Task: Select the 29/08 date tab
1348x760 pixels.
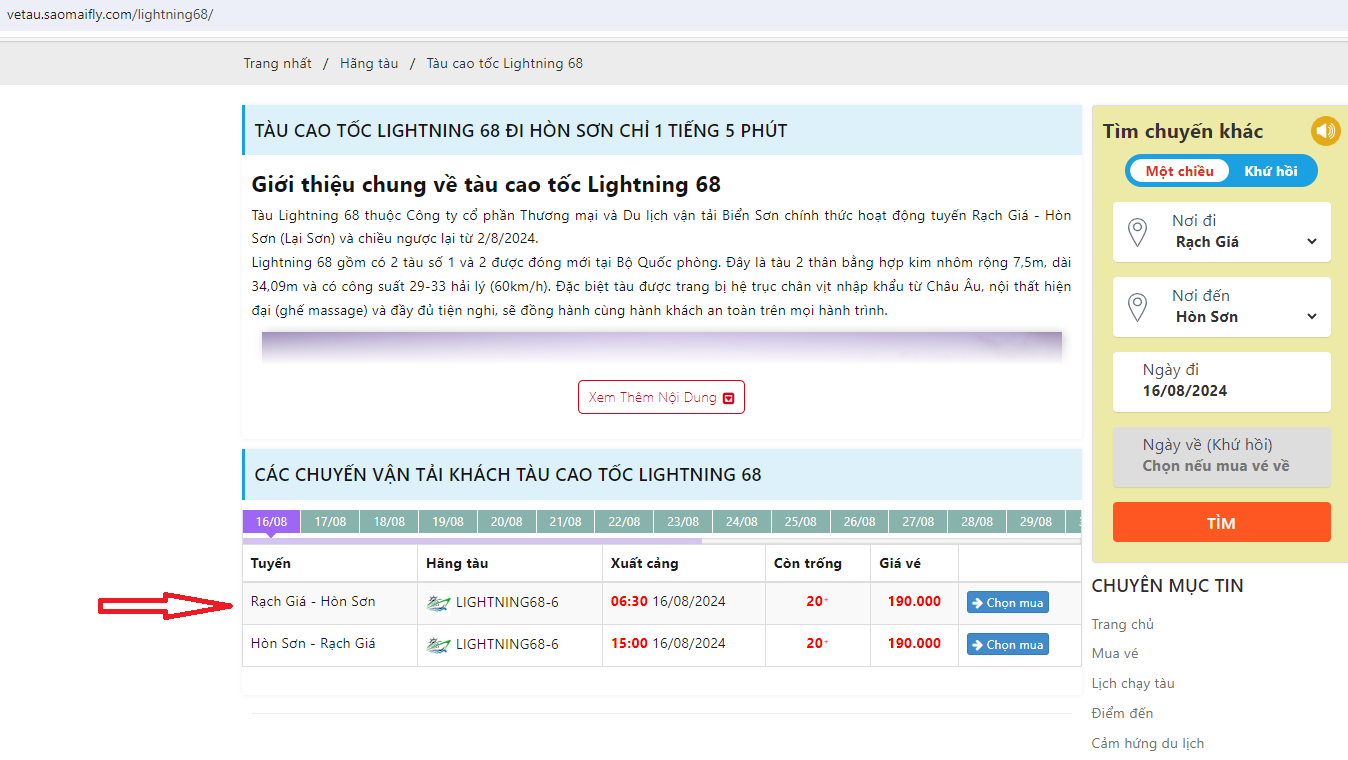Action: click(x=1036, y=522)
